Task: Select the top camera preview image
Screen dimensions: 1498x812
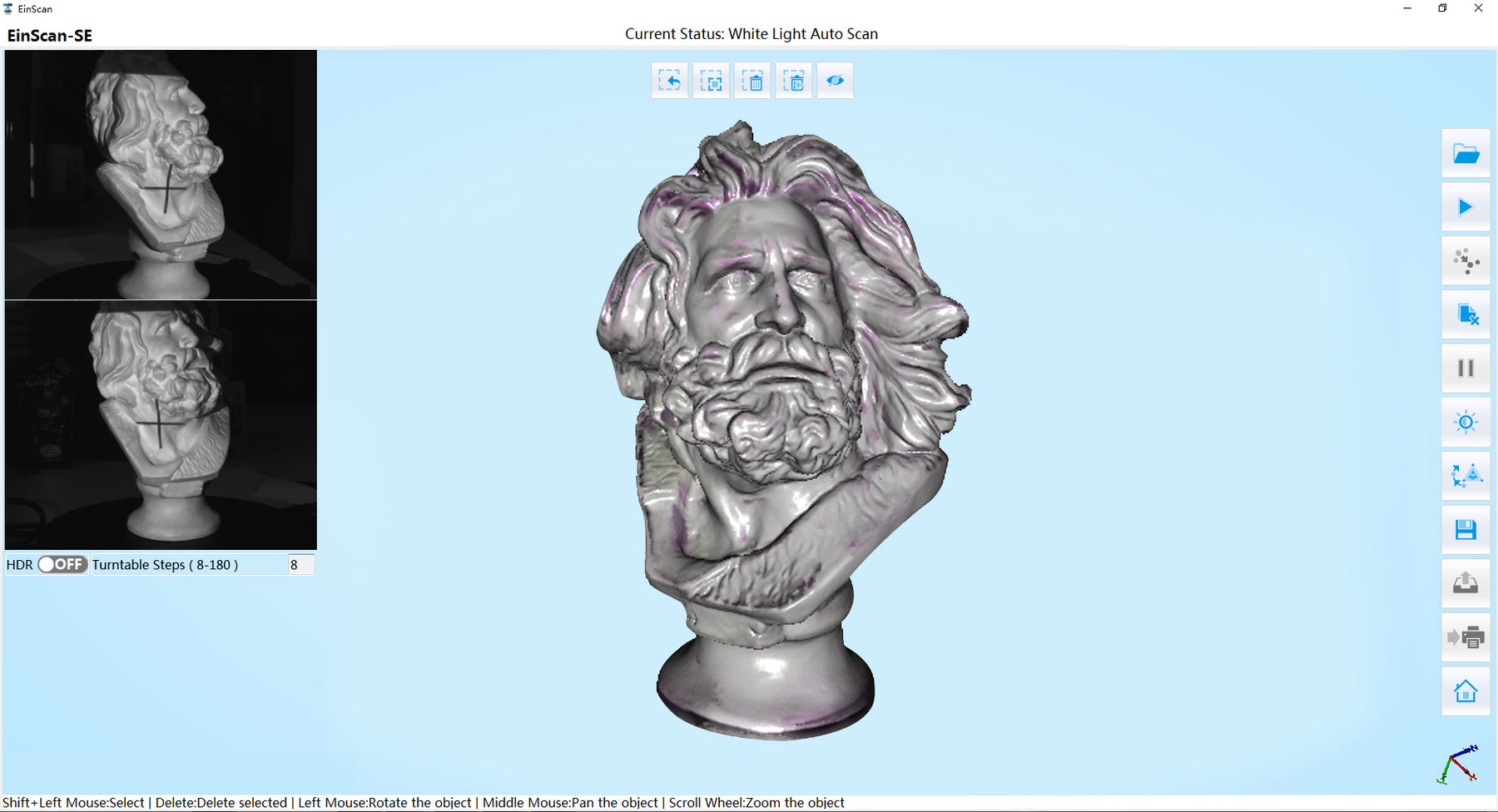Action: [161, 175]
